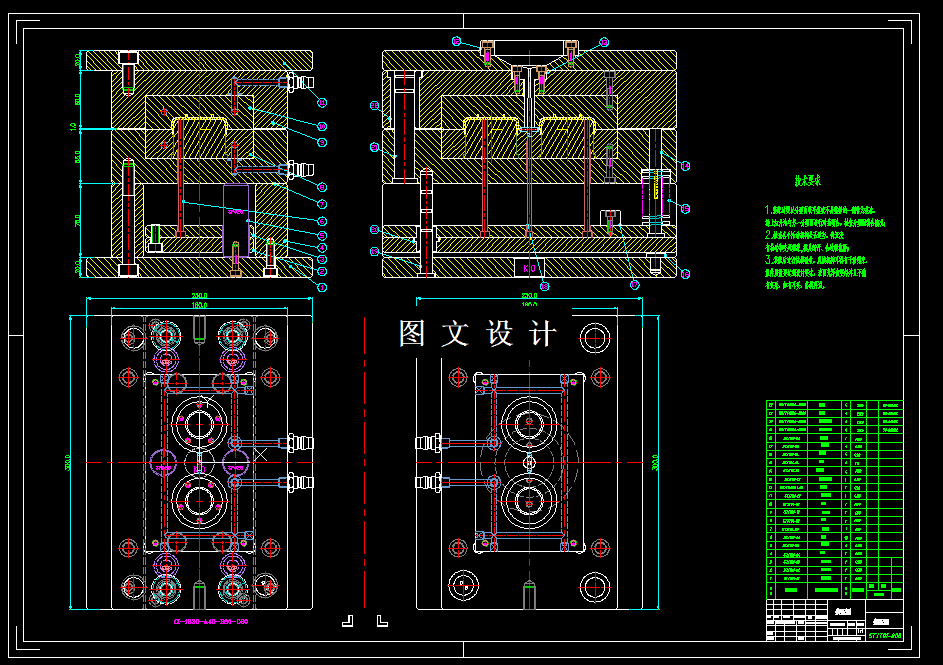Pick the 300.0 vertical dimension beside right plan view
Image resolution: width=943 pixels, height=665 pixels.
pos(655,462)
